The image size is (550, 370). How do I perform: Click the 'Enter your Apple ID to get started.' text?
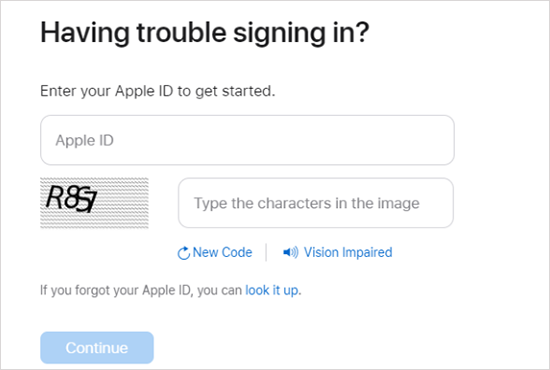(157, 91)
